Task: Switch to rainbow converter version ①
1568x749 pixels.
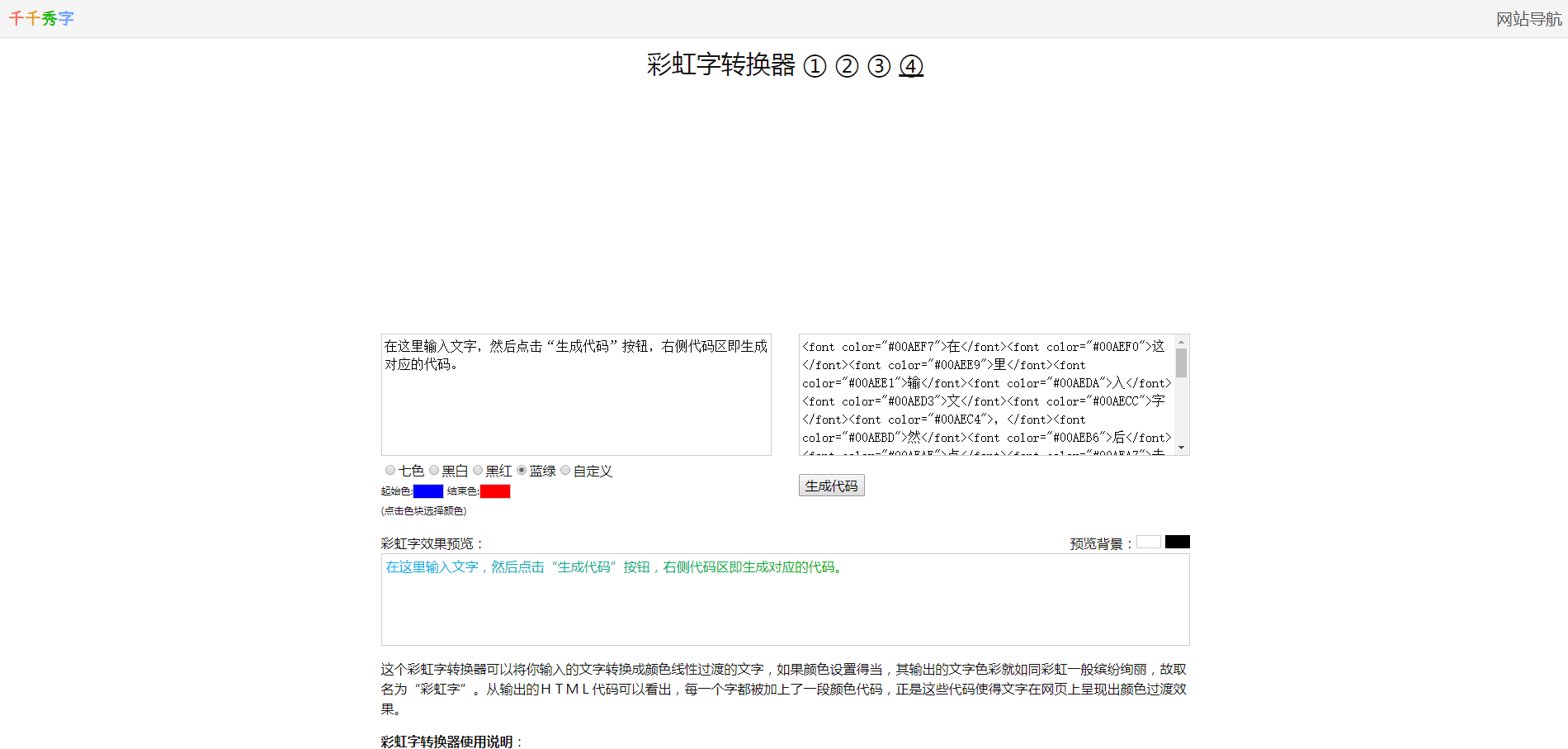Action: [815, 66]
